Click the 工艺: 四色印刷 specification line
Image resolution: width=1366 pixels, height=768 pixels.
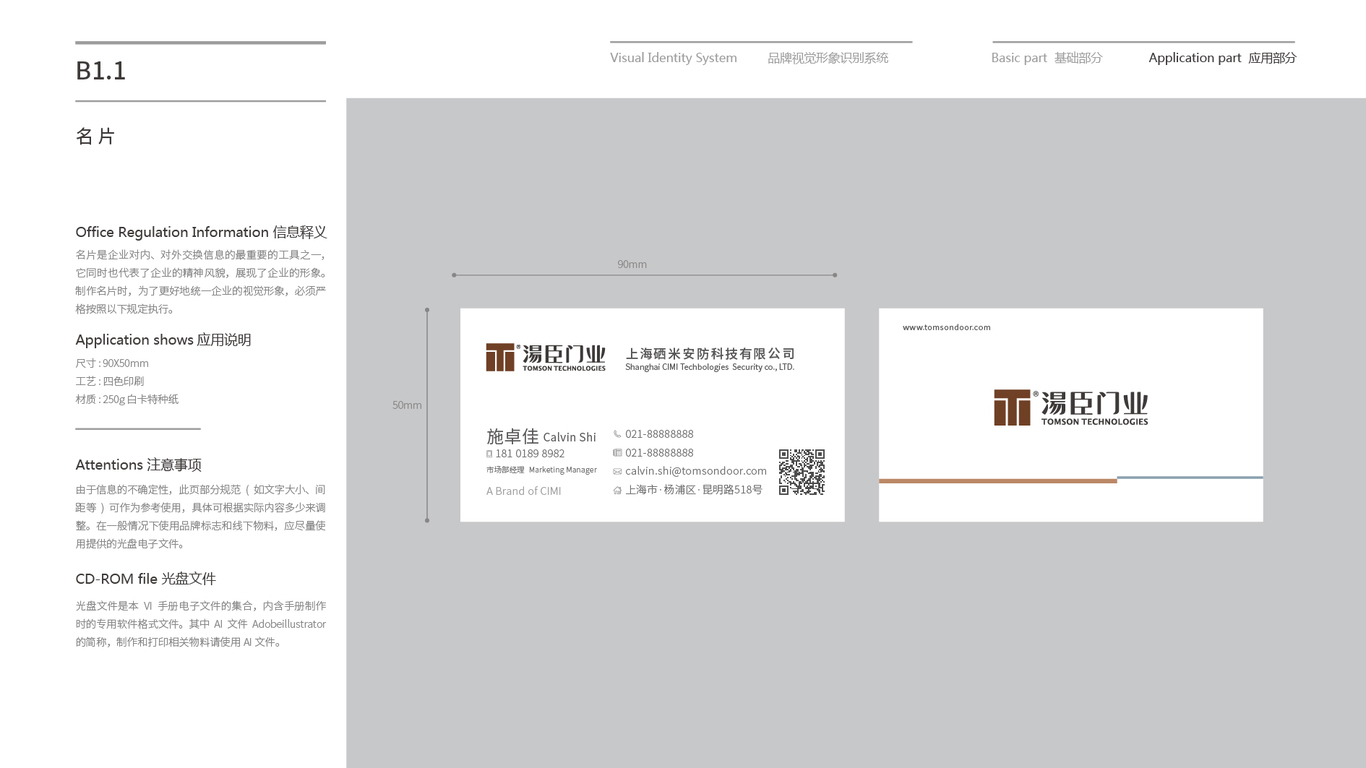pyautogui.click(x=110, y=381)
